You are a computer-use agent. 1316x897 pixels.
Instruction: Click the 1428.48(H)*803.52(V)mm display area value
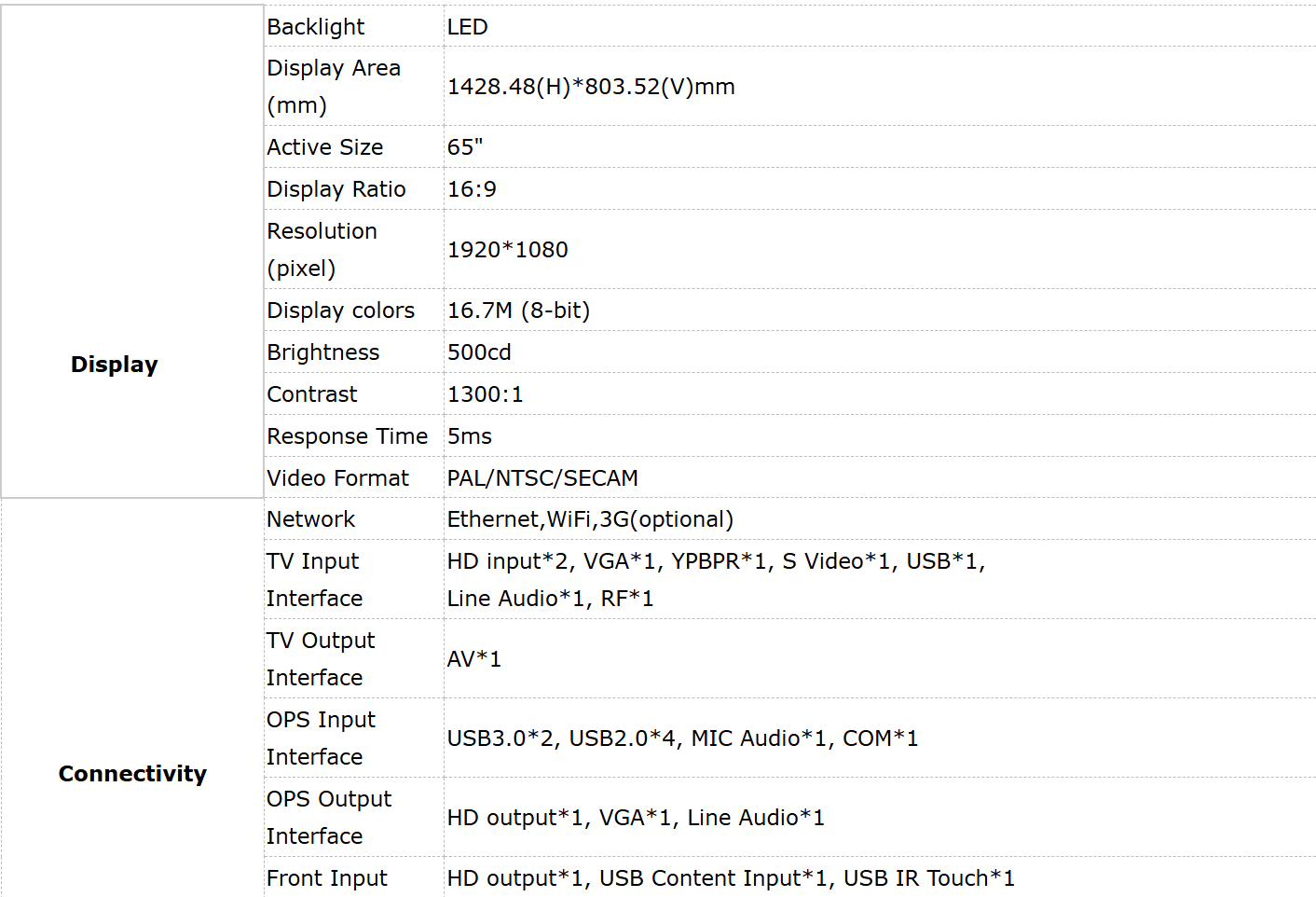(591, 87)
